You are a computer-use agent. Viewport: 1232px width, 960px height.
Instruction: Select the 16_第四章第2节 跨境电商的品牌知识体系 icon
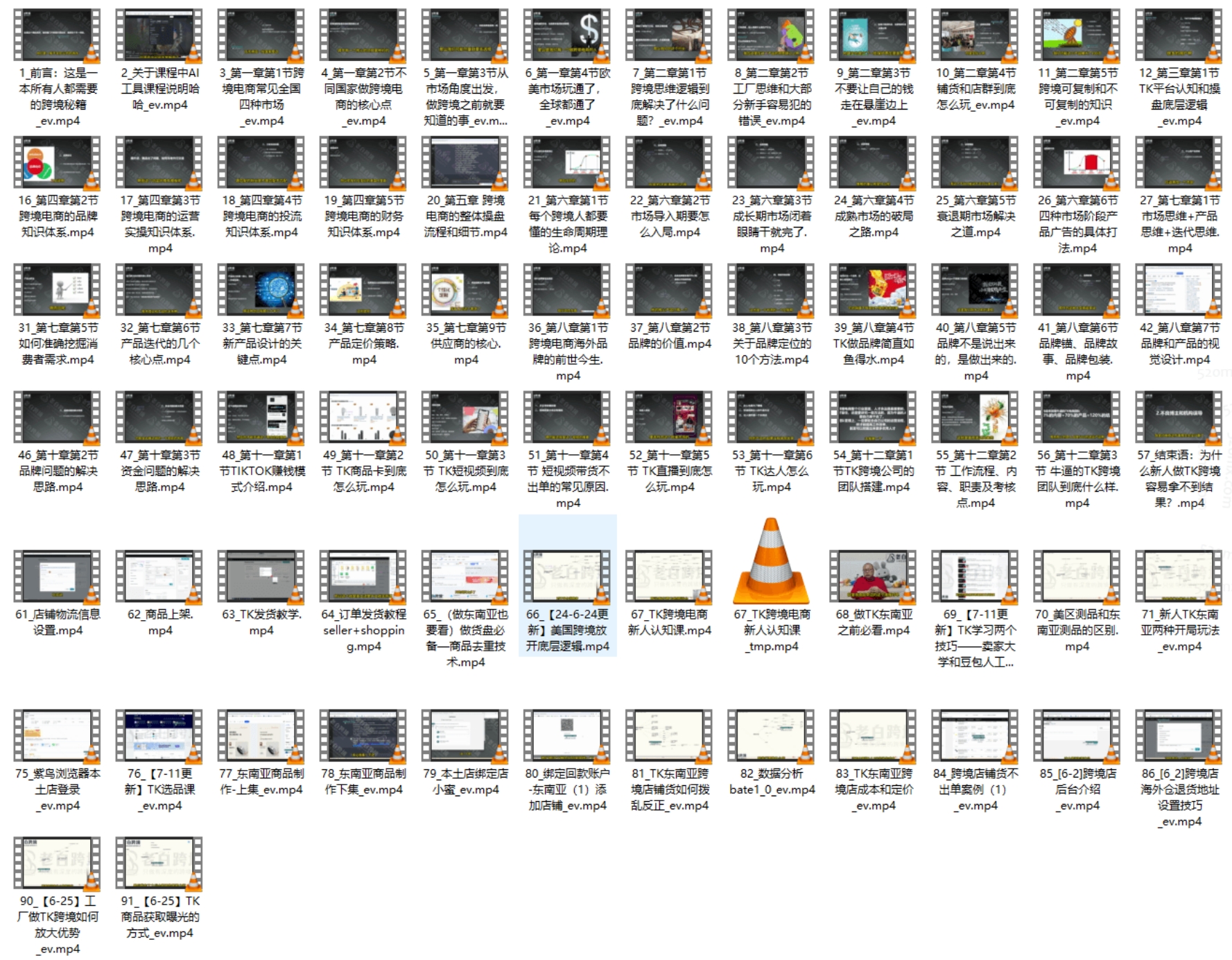[x=58, y=163]
